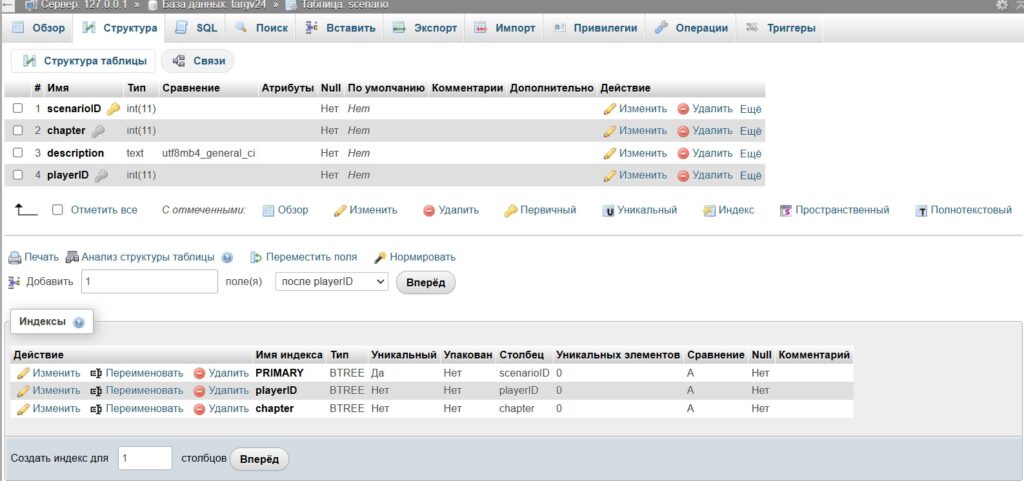Open the после playerID position dropdown
The width and height of the screenshot is (1024, 481).
pos(332,282)
